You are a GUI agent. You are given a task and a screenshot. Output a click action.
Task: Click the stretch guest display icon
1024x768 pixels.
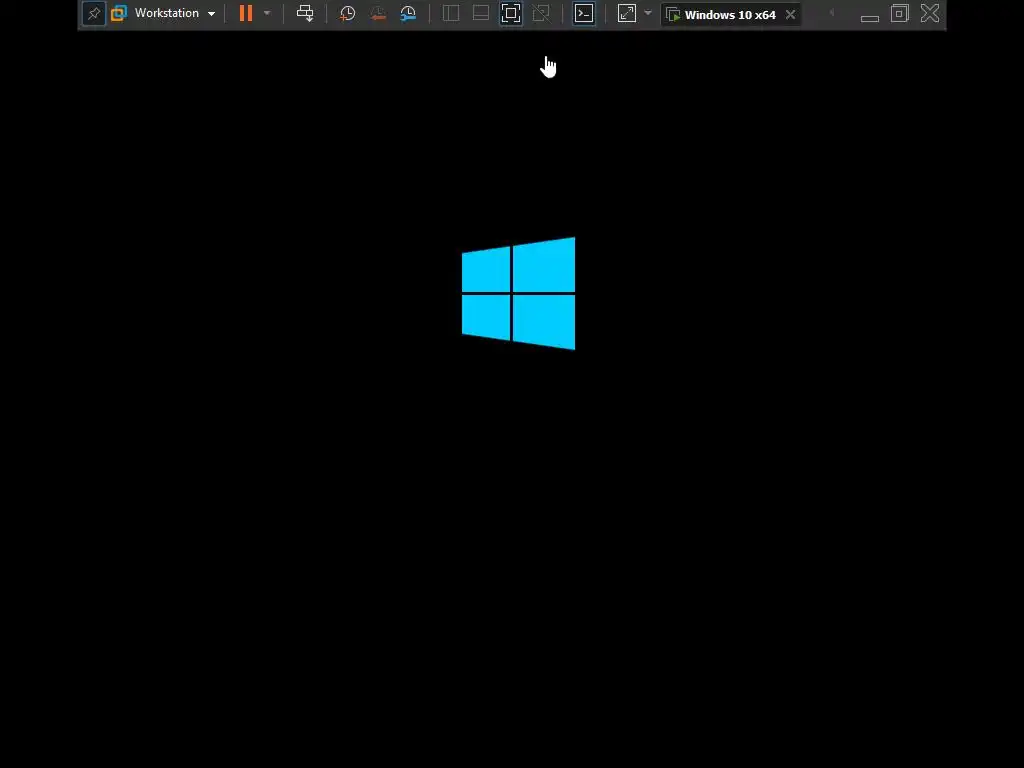click(x=627, y=13)
